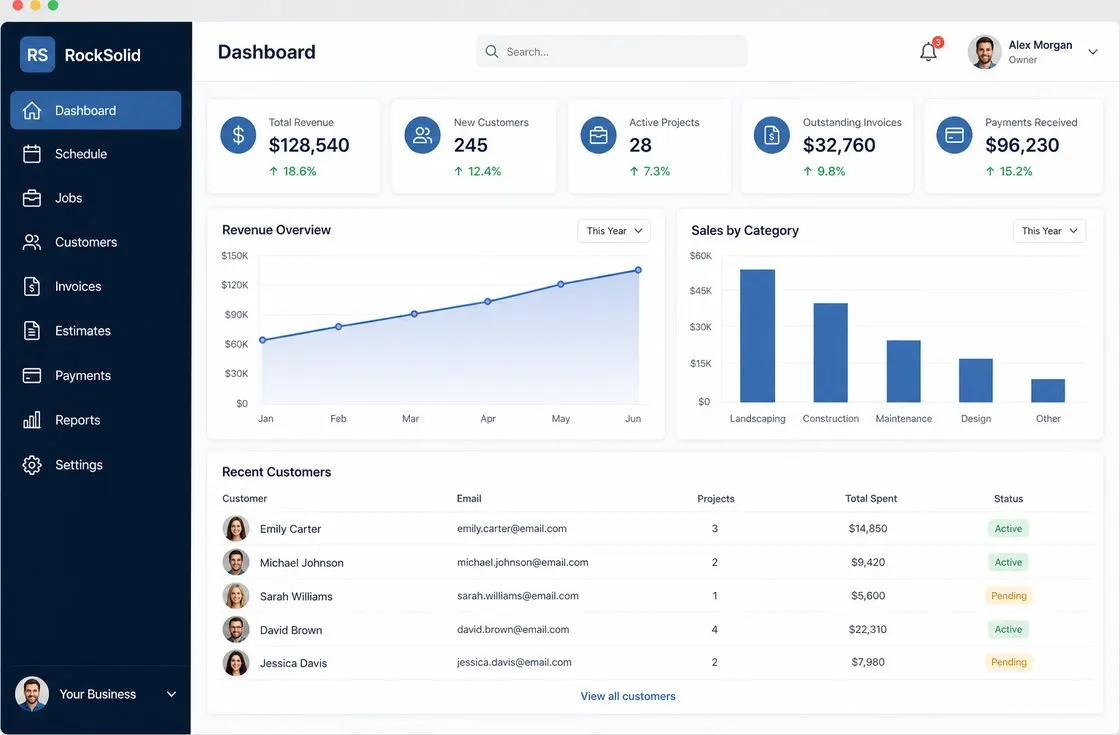Click the Search input field

click(611, 51)
